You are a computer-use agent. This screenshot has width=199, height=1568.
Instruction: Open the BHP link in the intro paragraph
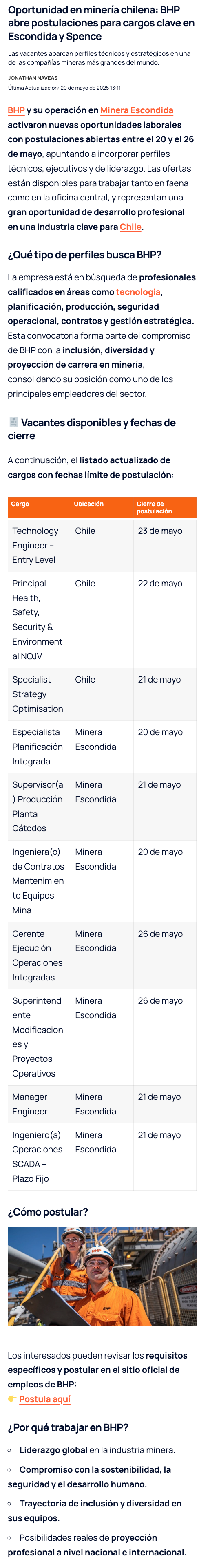(x=16, y=110)
